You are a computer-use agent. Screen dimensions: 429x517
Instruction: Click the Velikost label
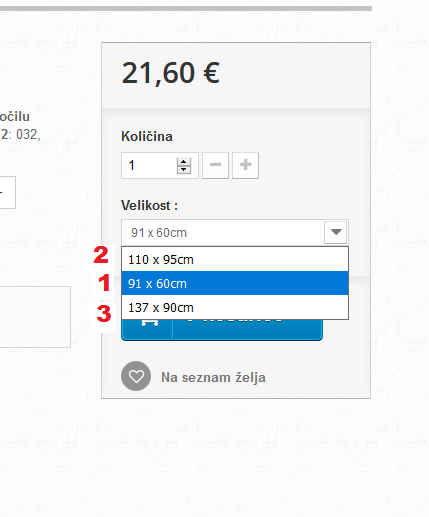pyautogui.click(x=149, y=205)
